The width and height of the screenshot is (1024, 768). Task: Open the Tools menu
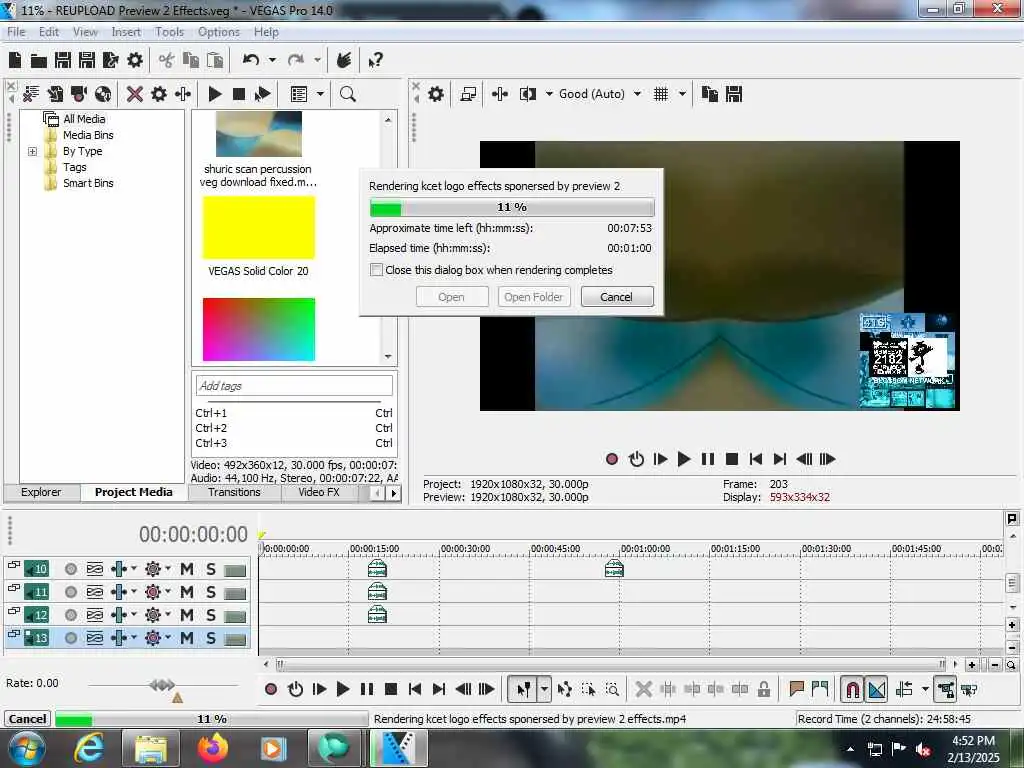(169, 32)
